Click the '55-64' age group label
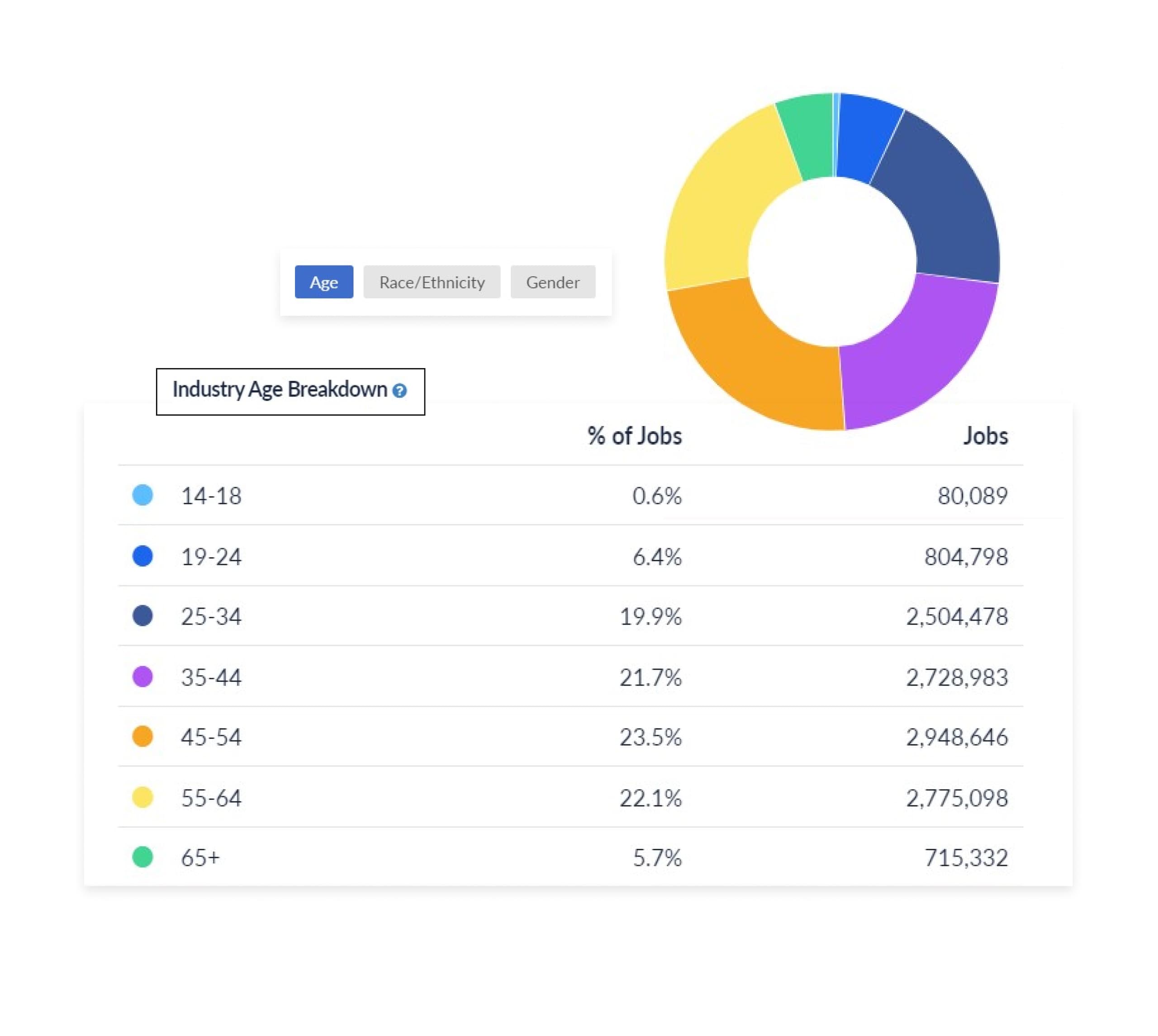Viewport: 1158px width, 1036px height. pos(211,798)
